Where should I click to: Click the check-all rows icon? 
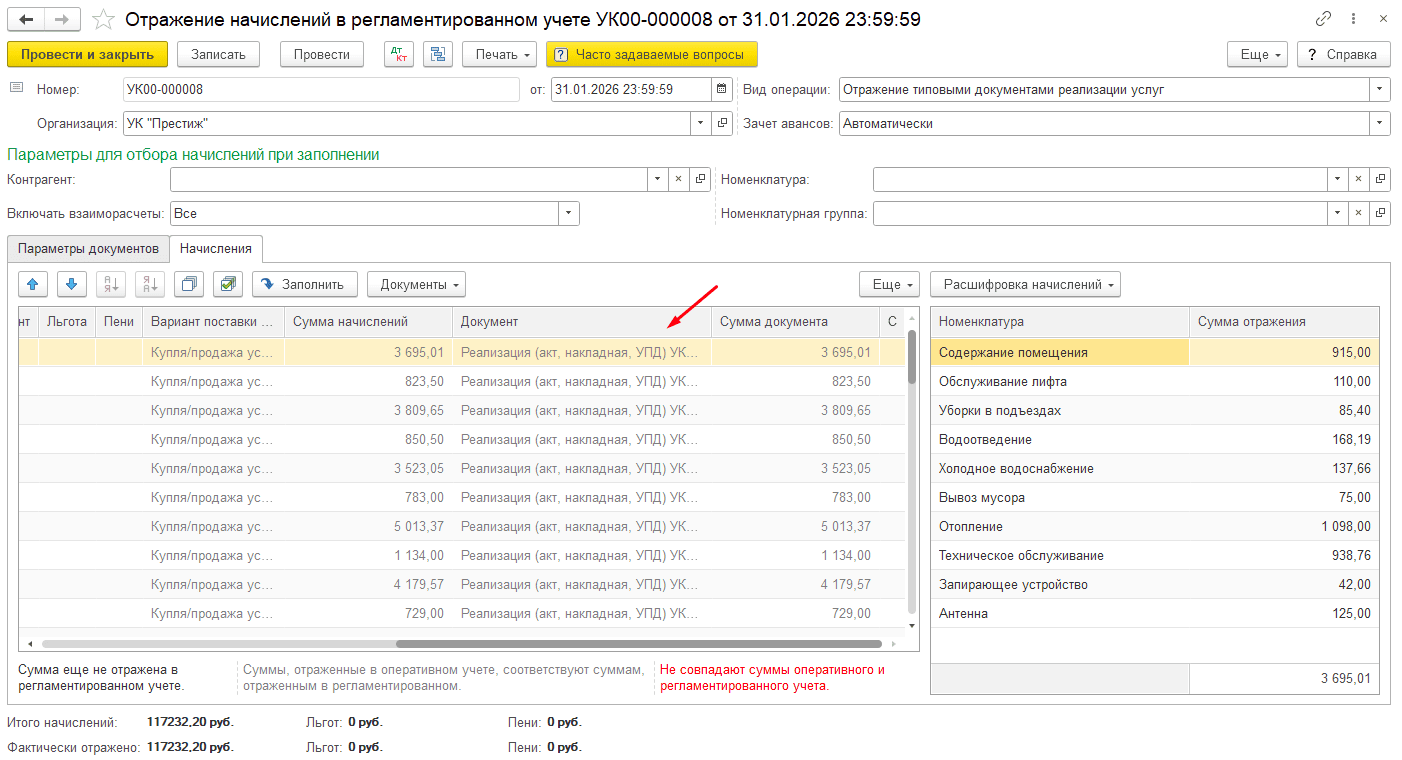[228, 285]
